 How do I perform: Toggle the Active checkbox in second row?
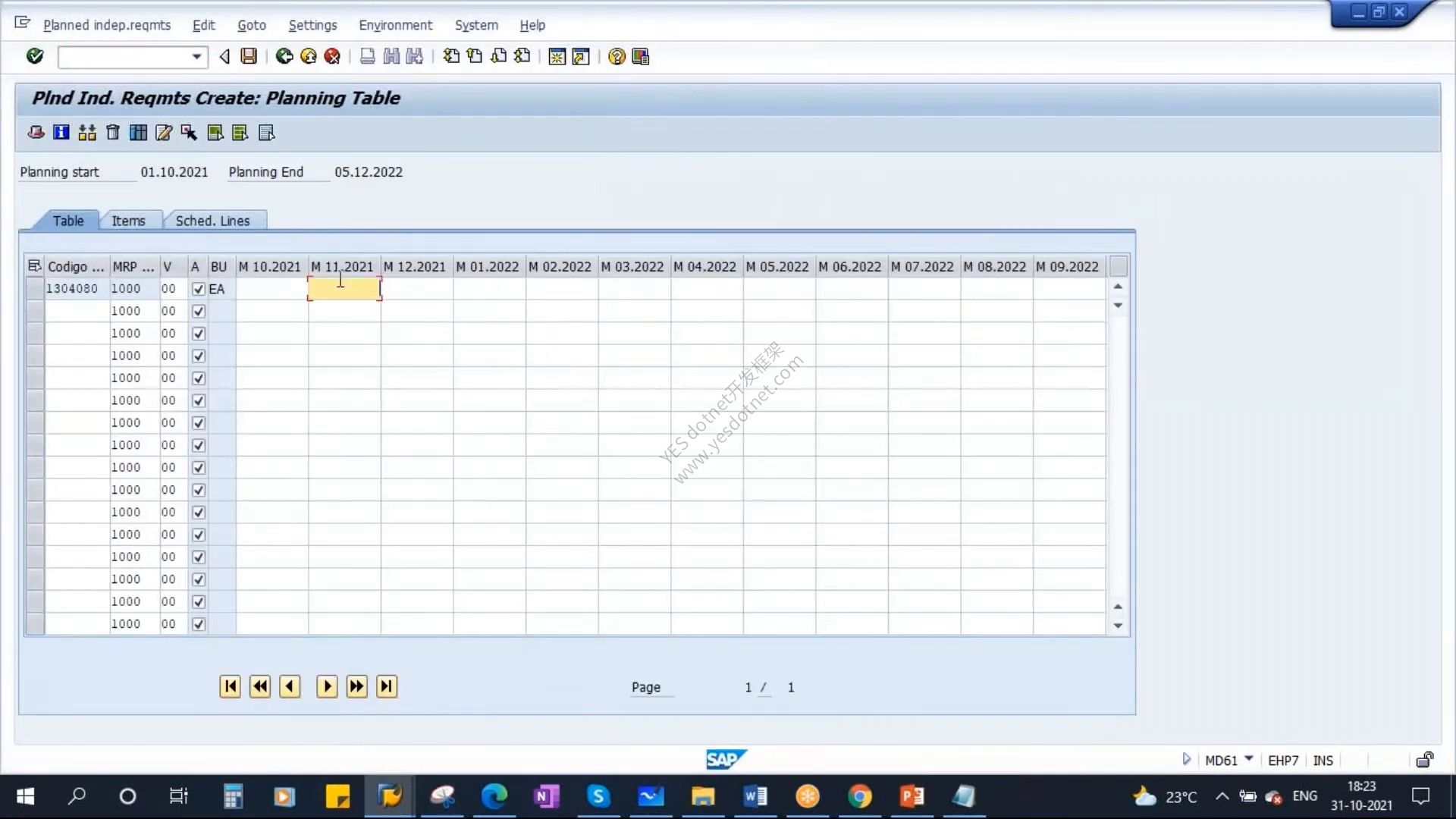pyautogui.click(x=199, y=311)
